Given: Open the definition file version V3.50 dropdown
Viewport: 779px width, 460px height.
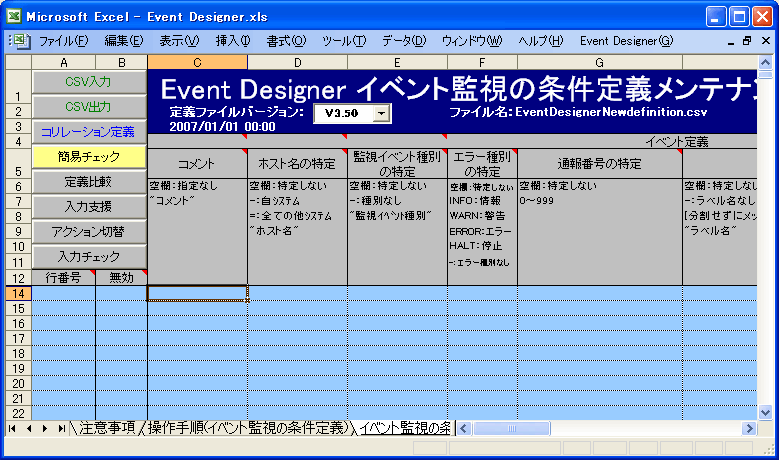Looking at the screenshot, I should (x=382, y=114).
